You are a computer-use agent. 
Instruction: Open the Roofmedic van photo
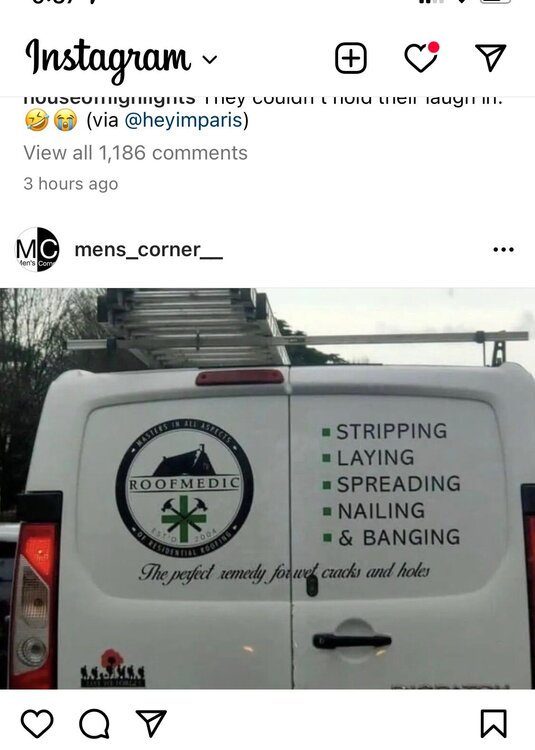pyautogui.click(x=267, y=488)
